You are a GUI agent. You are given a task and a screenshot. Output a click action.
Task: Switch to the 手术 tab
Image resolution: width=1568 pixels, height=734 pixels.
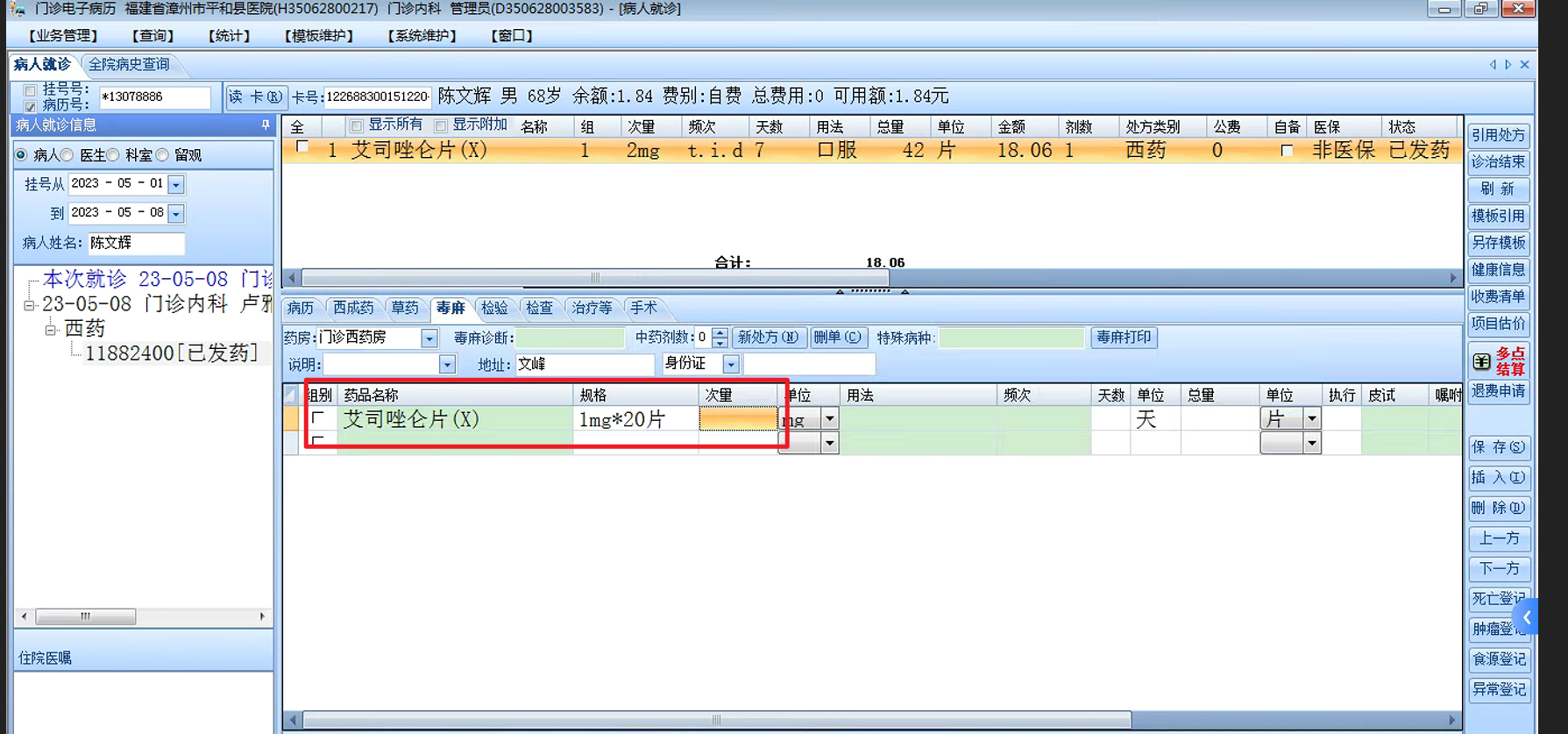(643, 308)
